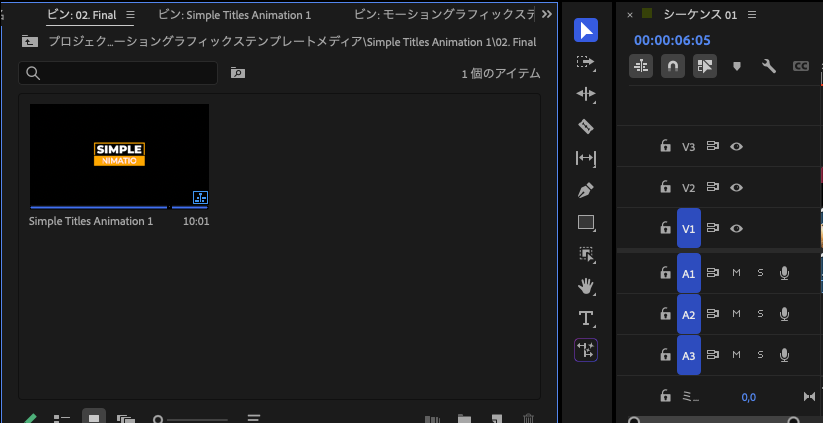Click the mix track end-point icon
This screenshot has width=823, height=423.
[809, 397]
